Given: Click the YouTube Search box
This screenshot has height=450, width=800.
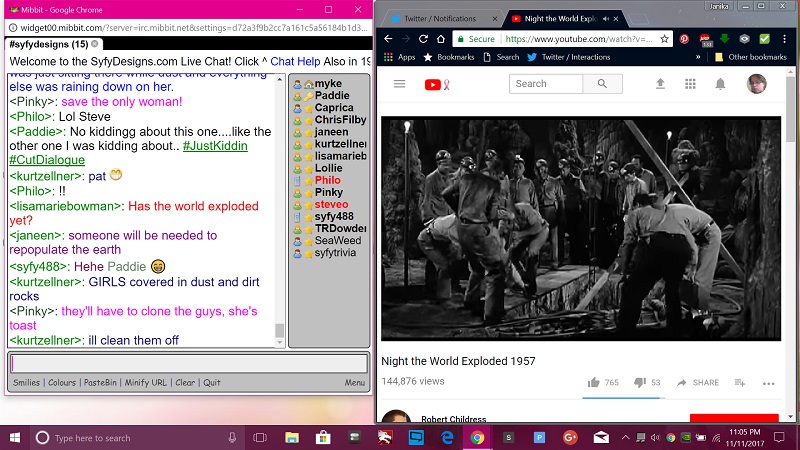Looking at the screenshot, I should coord(546,84).
